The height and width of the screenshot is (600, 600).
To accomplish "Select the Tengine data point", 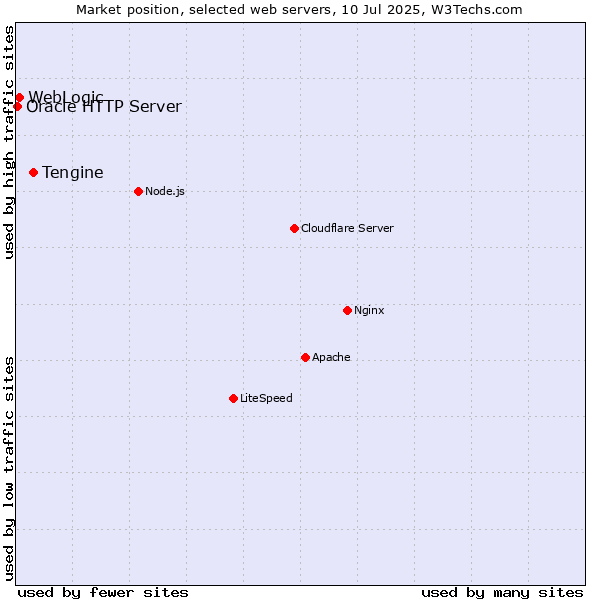I will tap(33, 173).
